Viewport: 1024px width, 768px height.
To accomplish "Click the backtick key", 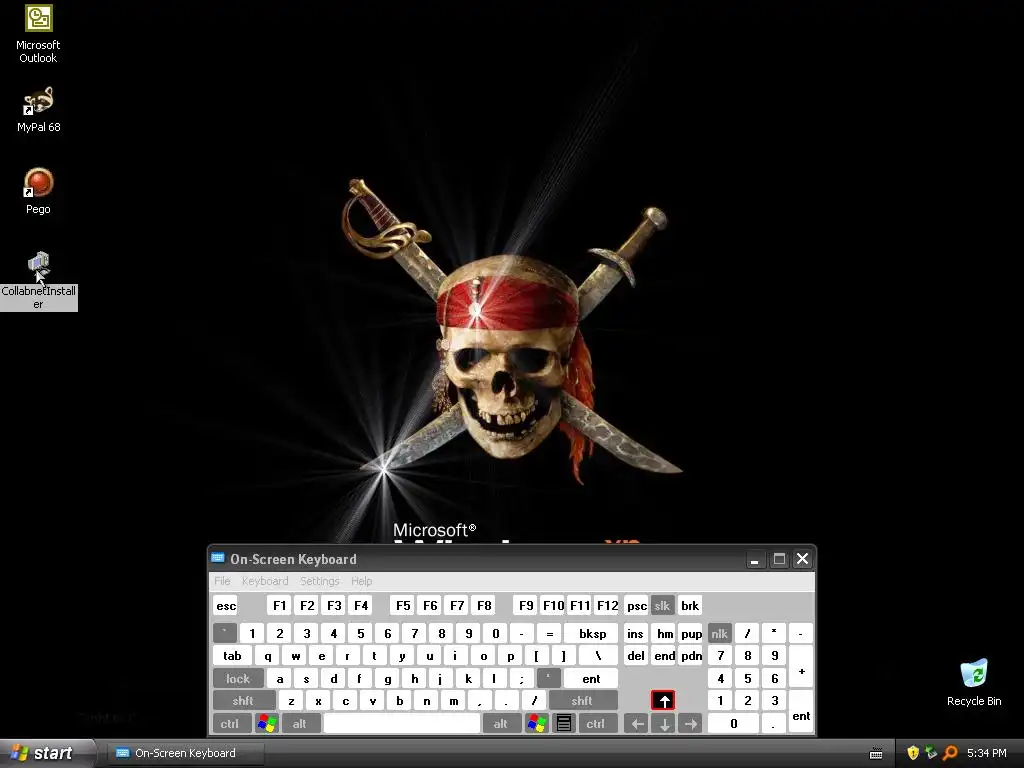I will click(225, 633).
